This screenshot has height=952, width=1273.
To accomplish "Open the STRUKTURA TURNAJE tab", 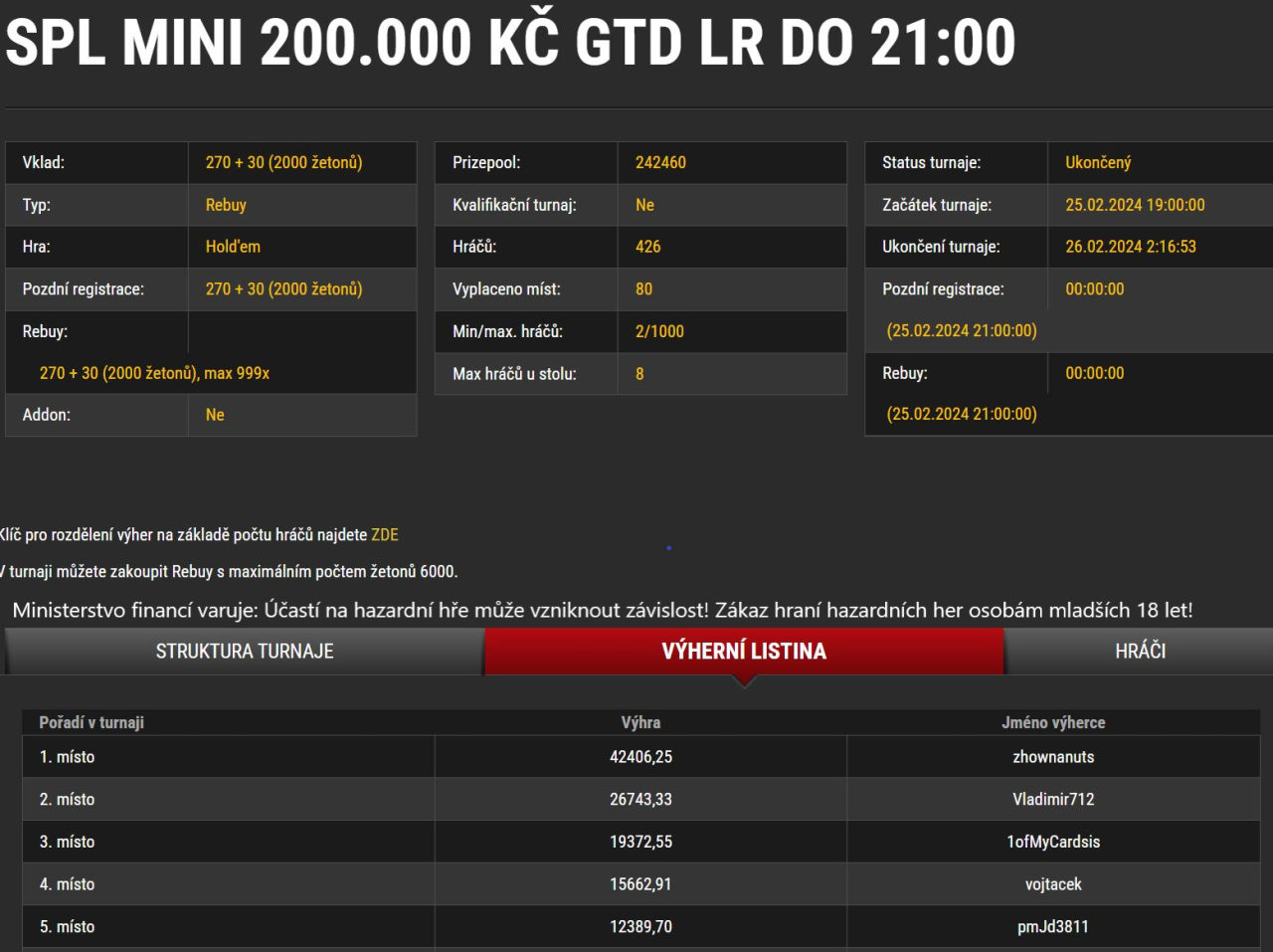I will tap(245, 652).
